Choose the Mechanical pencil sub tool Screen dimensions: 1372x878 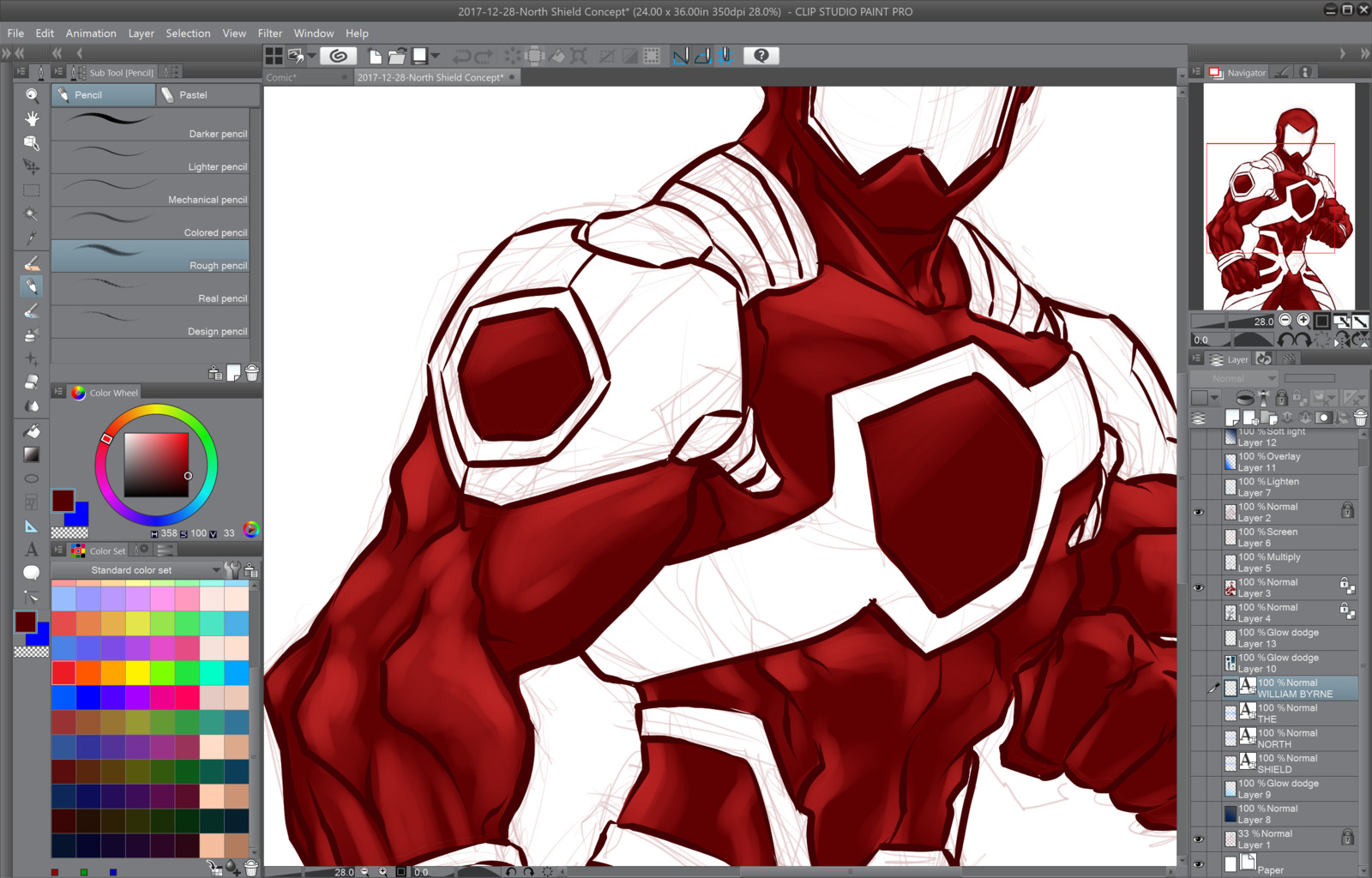[150, 190]
